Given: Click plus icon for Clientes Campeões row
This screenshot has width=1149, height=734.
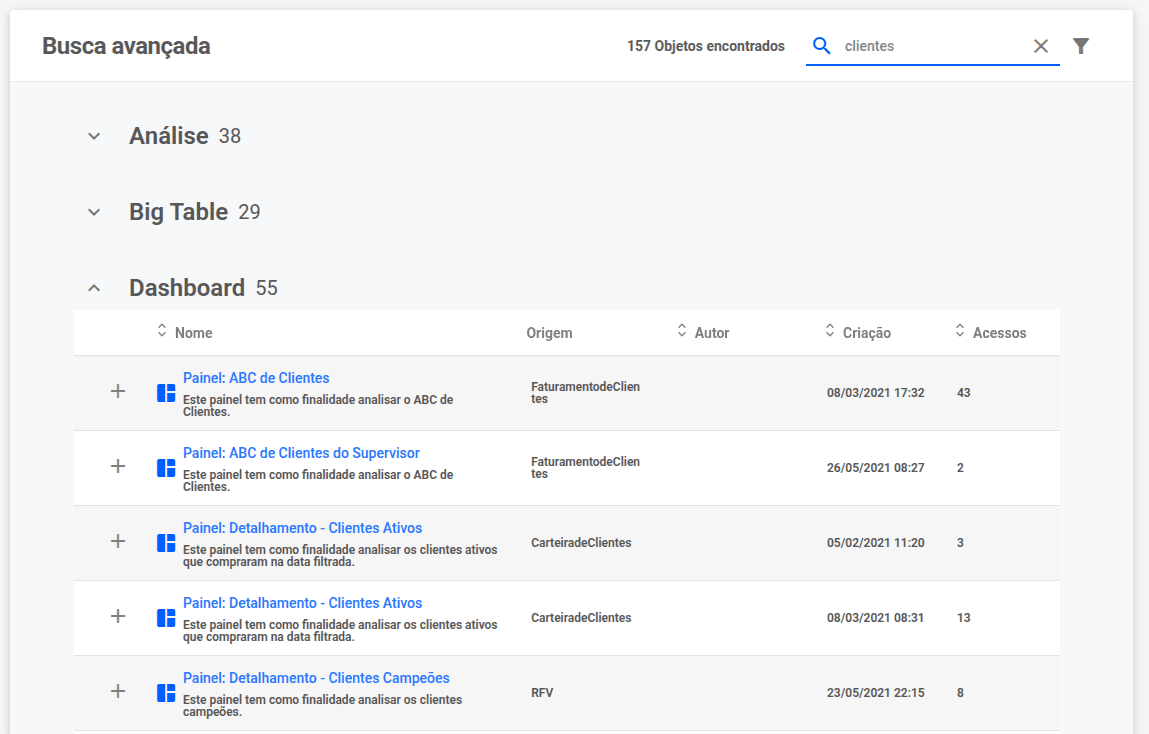Looking at the screenshot, I should point(118,692).
